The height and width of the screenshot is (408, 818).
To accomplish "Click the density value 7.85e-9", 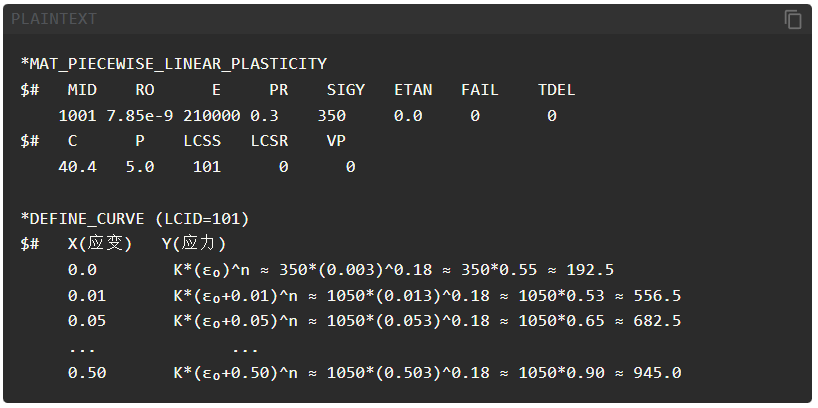I will coord(140,116).
